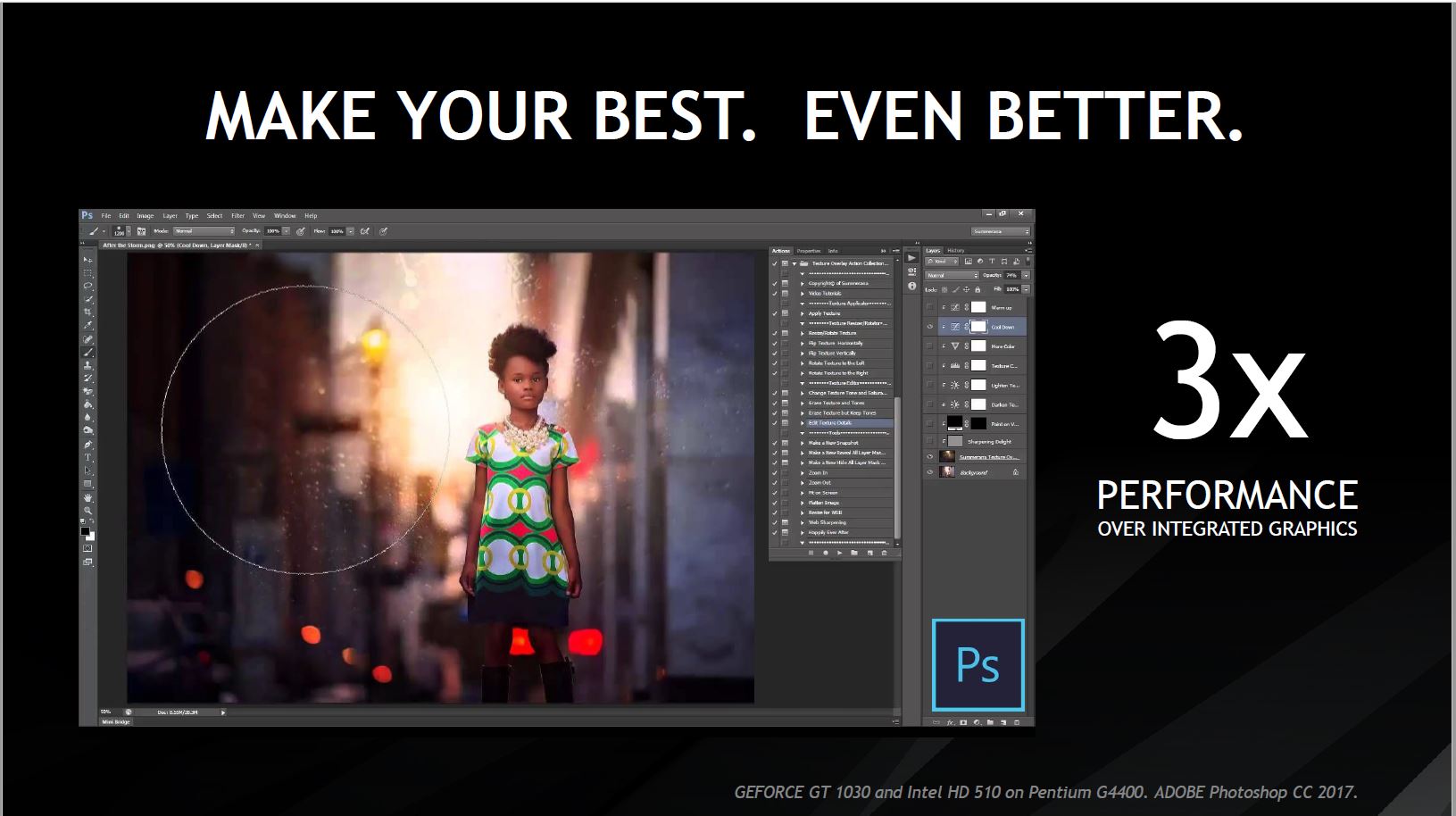Click the Begin recording button in the Actions panel
This screenshot has width=1456, height=816.
(x=826, y=553)
